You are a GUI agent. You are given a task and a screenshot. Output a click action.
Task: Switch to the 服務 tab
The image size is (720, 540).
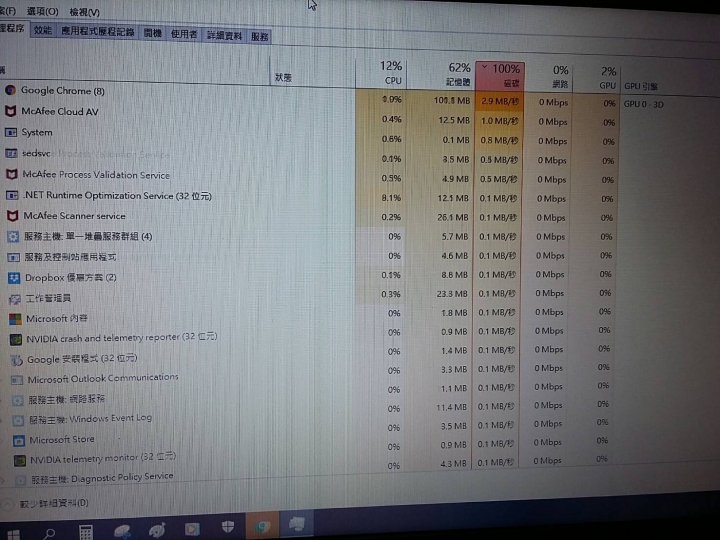click(x=260, y=37)
